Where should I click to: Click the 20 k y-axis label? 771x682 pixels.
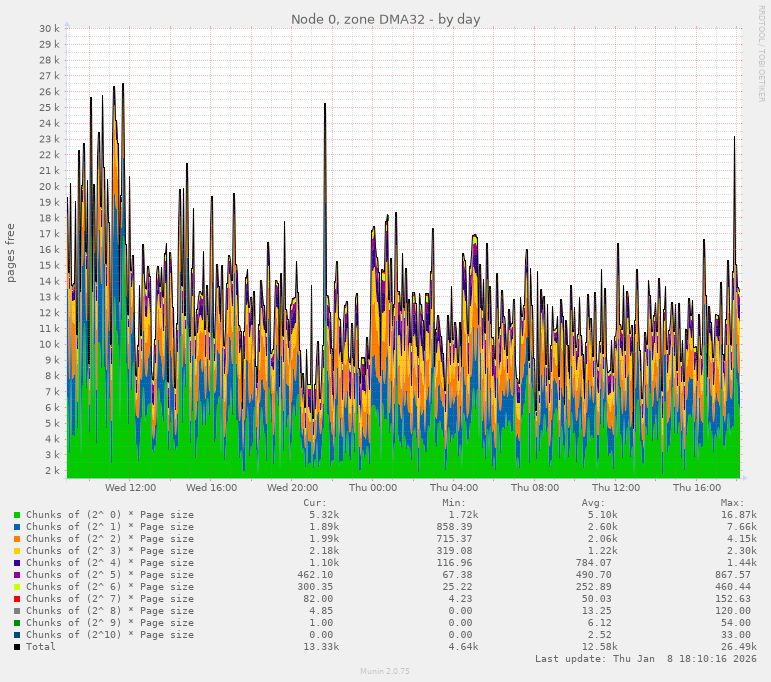pyautogui.click(x=49, y=187)
